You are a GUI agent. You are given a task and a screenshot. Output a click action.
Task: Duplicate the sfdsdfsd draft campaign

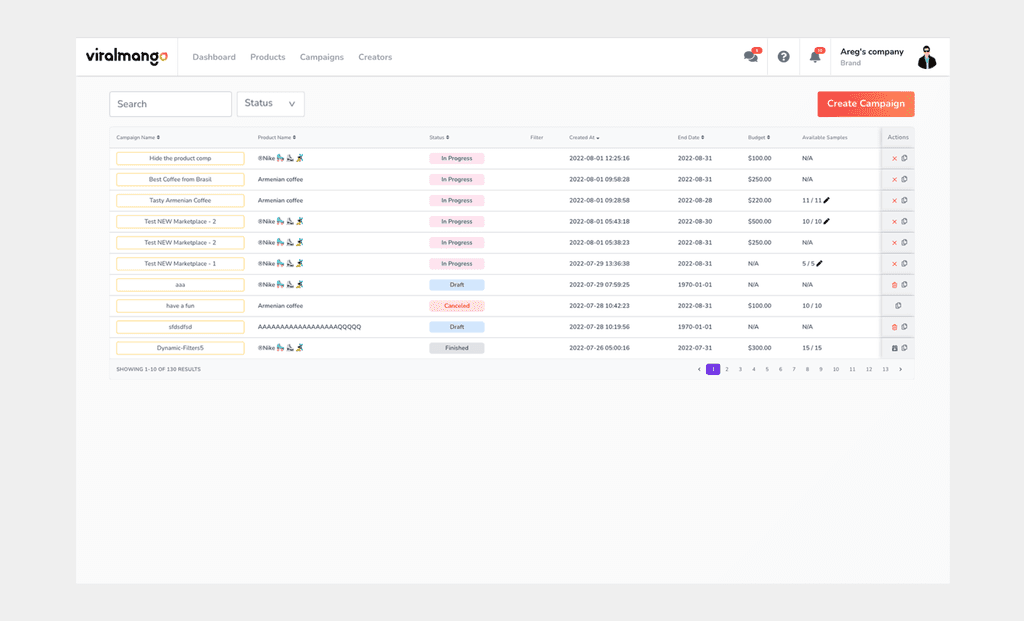coord(904,326)
